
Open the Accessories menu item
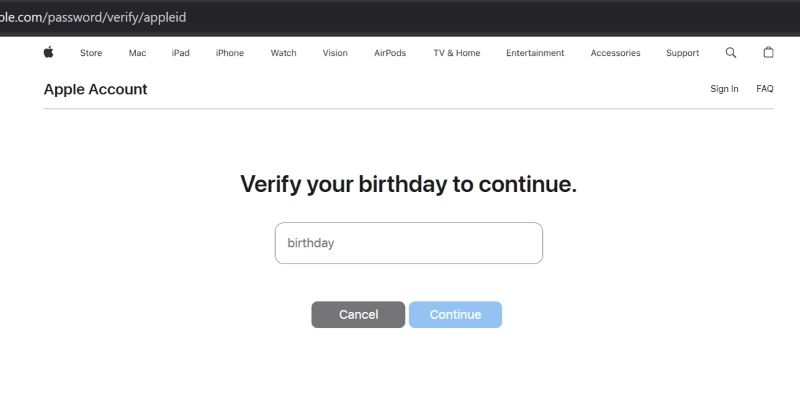click(x=615, y=53)
